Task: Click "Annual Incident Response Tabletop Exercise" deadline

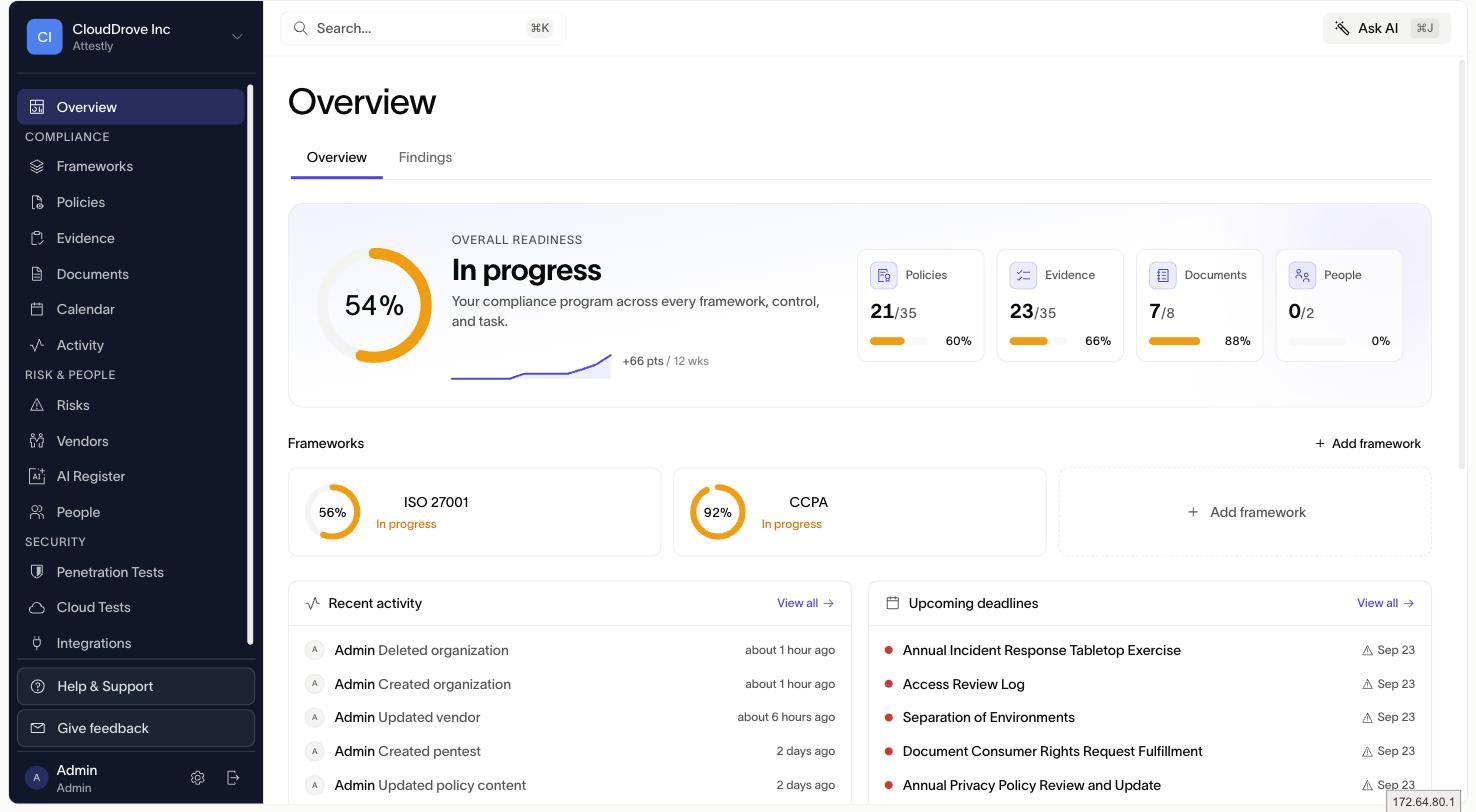Action: 1042,650
